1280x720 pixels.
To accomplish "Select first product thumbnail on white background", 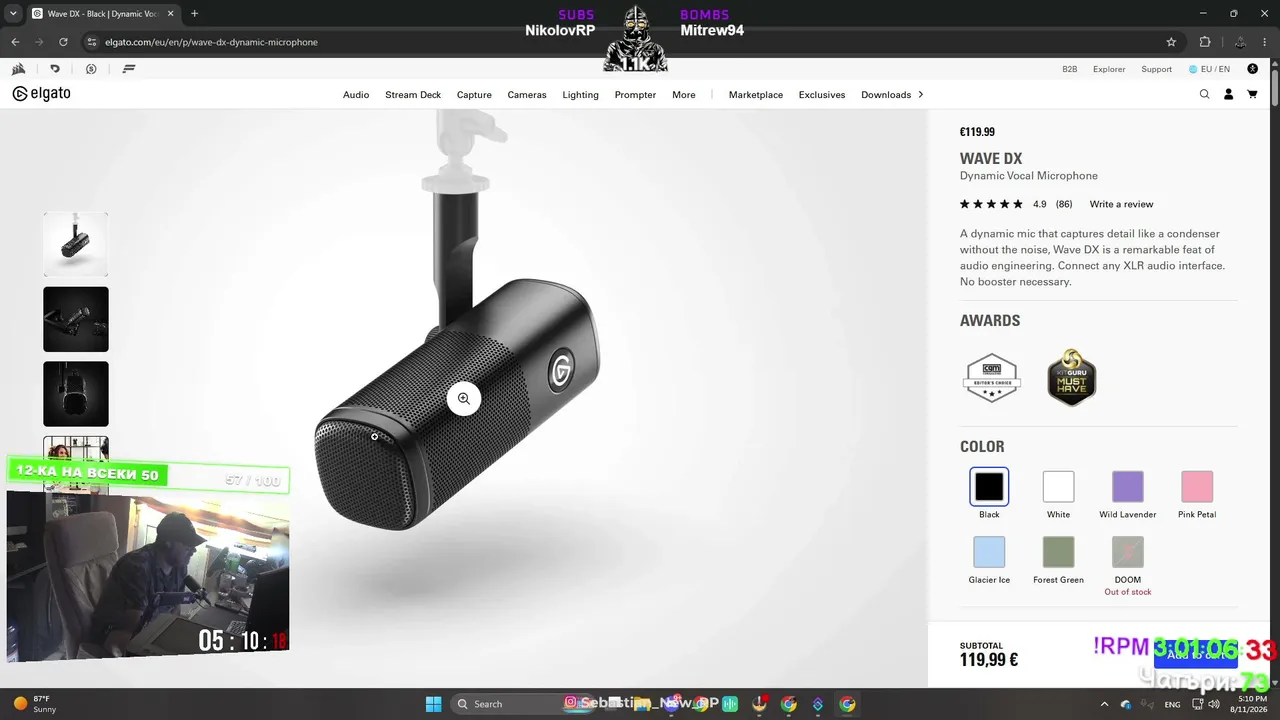I will click(76, 244).
